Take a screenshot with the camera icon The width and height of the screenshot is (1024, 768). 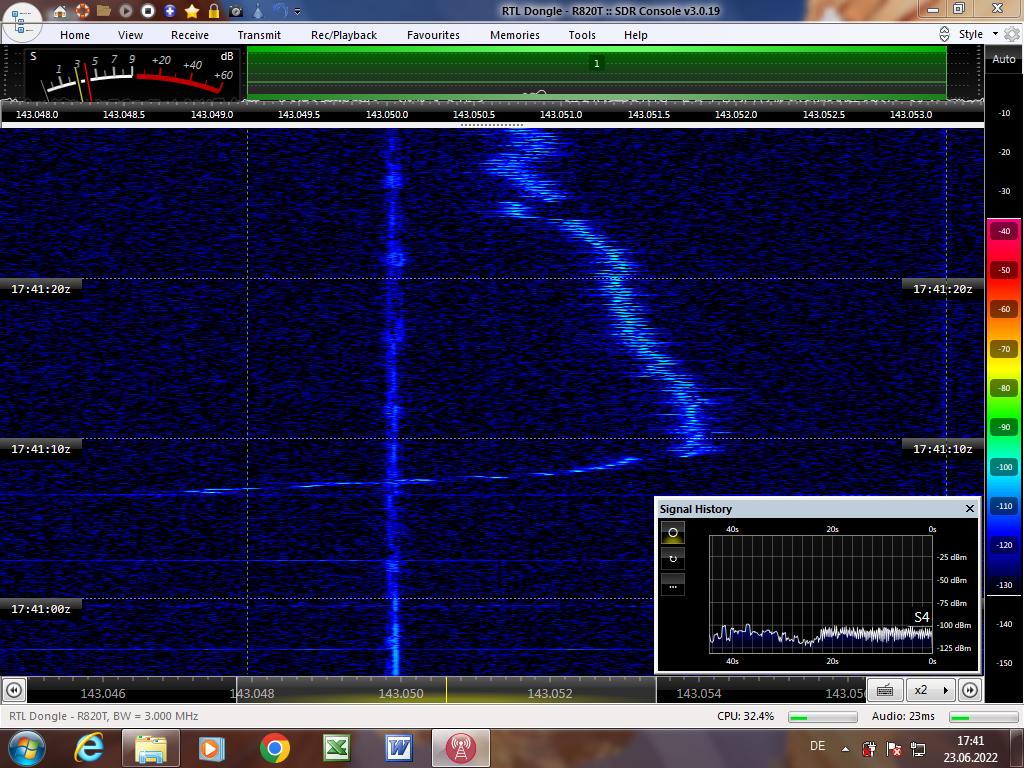click(x=236, y=11)
